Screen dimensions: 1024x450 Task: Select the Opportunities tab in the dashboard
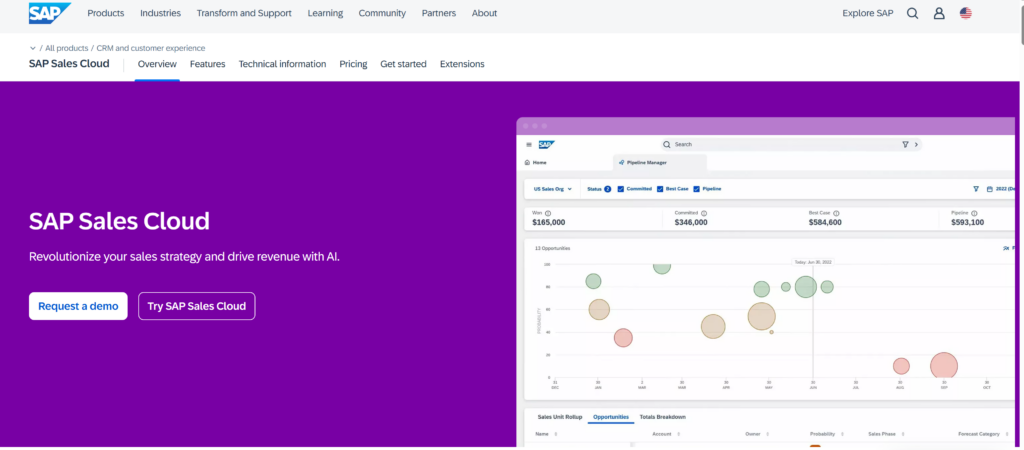[611, 417]
